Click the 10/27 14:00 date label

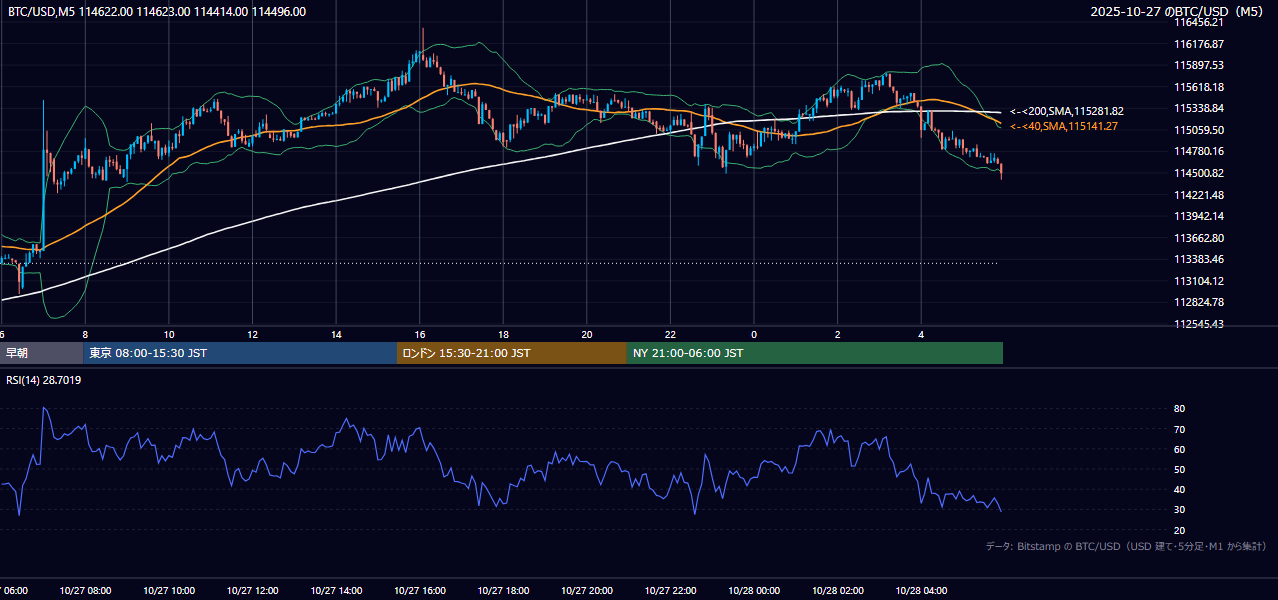(x=336, y=591)
